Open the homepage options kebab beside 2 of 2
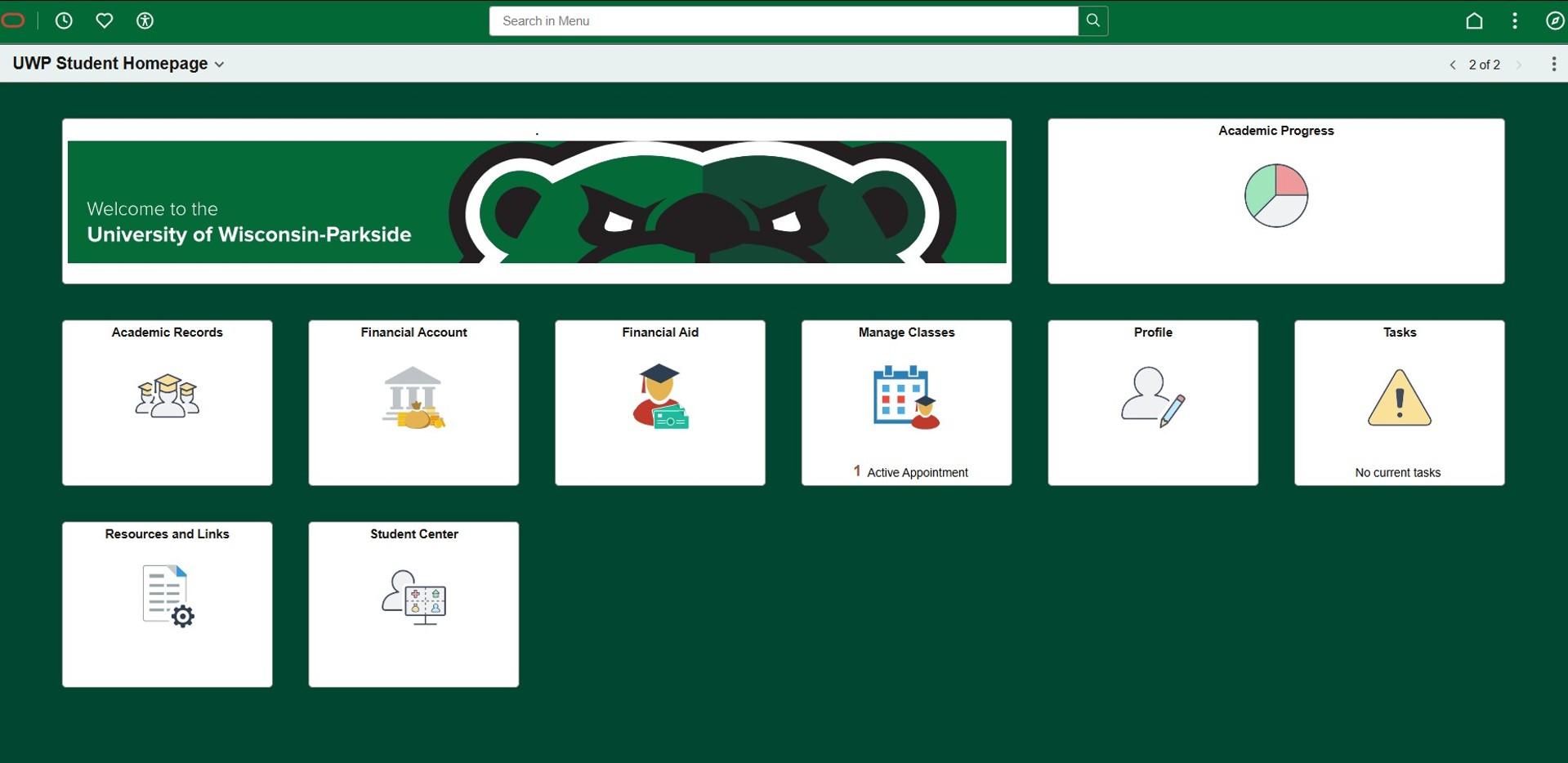Screen dimensions: 1568x763 coord(1553,65)
